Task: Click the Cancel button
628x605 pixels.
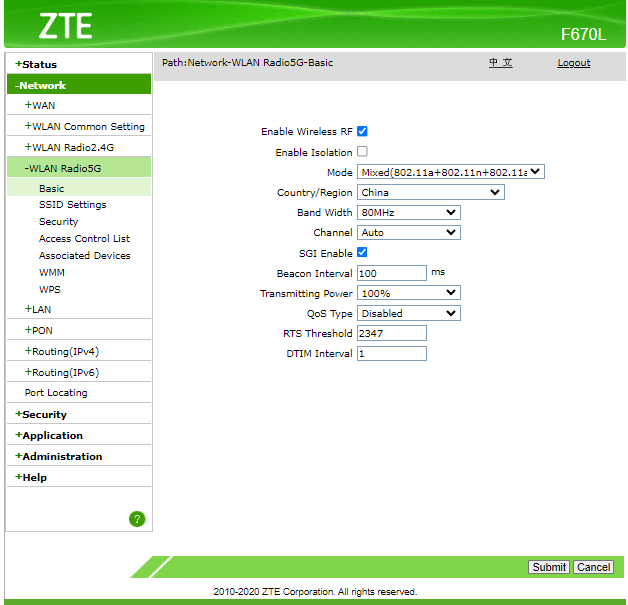Action: coord(593,567)
